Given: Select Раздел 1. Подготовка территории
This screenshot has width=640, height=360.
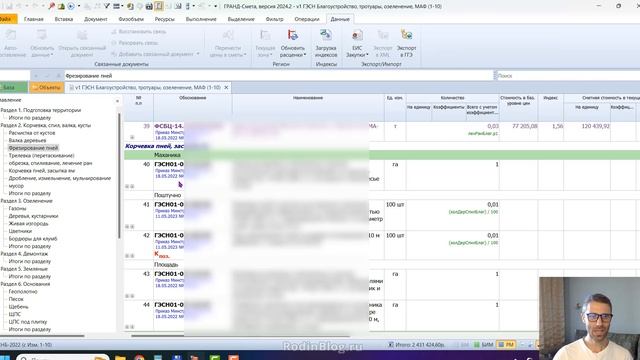Looking at the screenshot, I should point(40,110).
